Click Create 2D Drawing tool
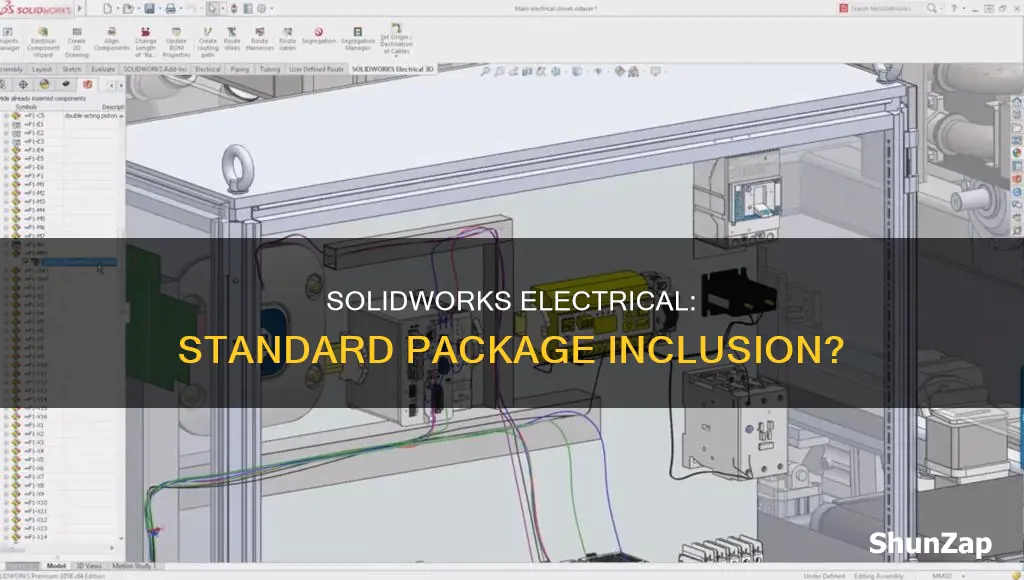The height and width of the screenshot is (580, 1024). click(76, 42)
